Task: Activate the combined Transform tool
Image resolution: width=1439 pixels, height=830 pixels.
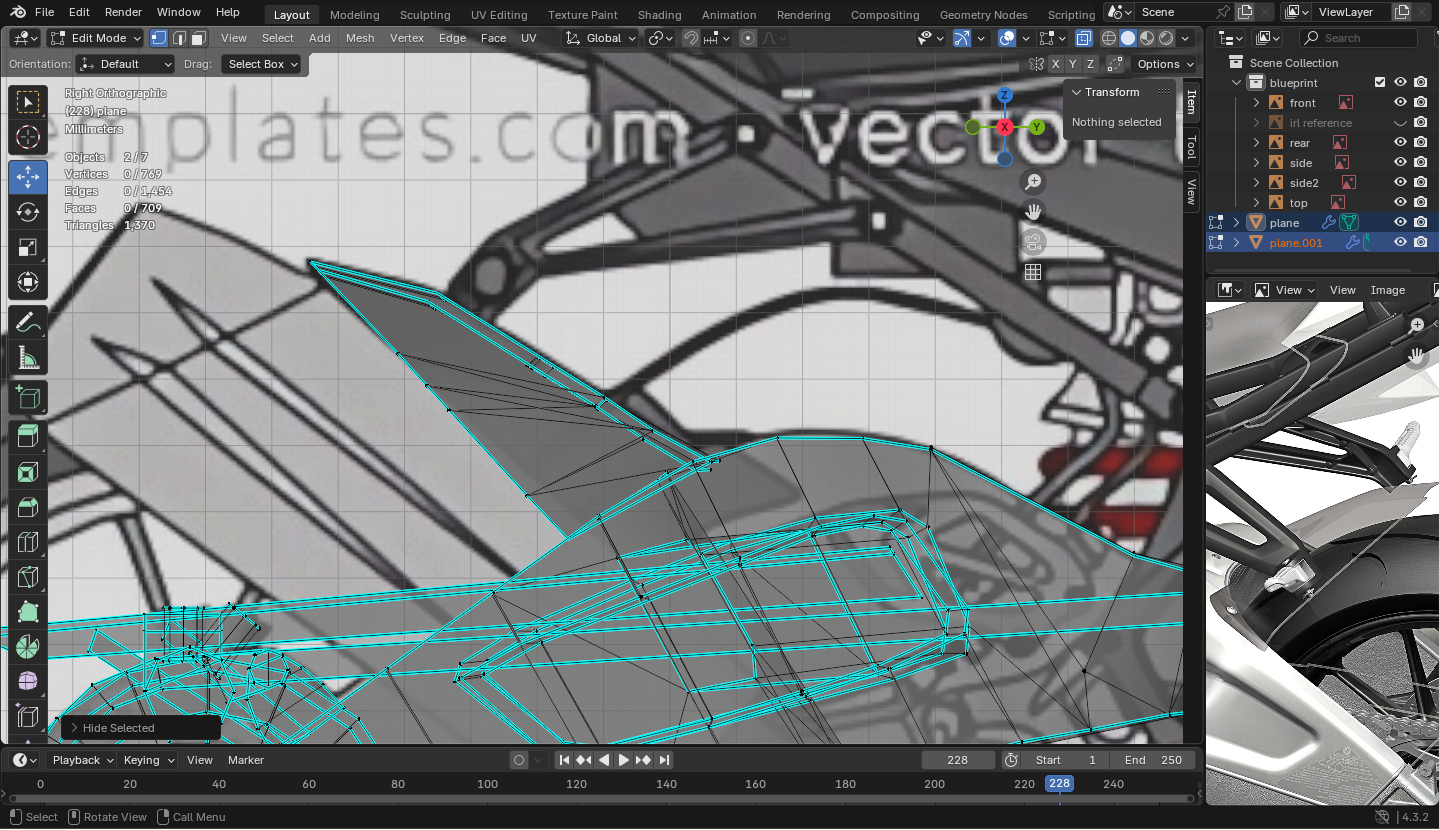Action: 28,283
